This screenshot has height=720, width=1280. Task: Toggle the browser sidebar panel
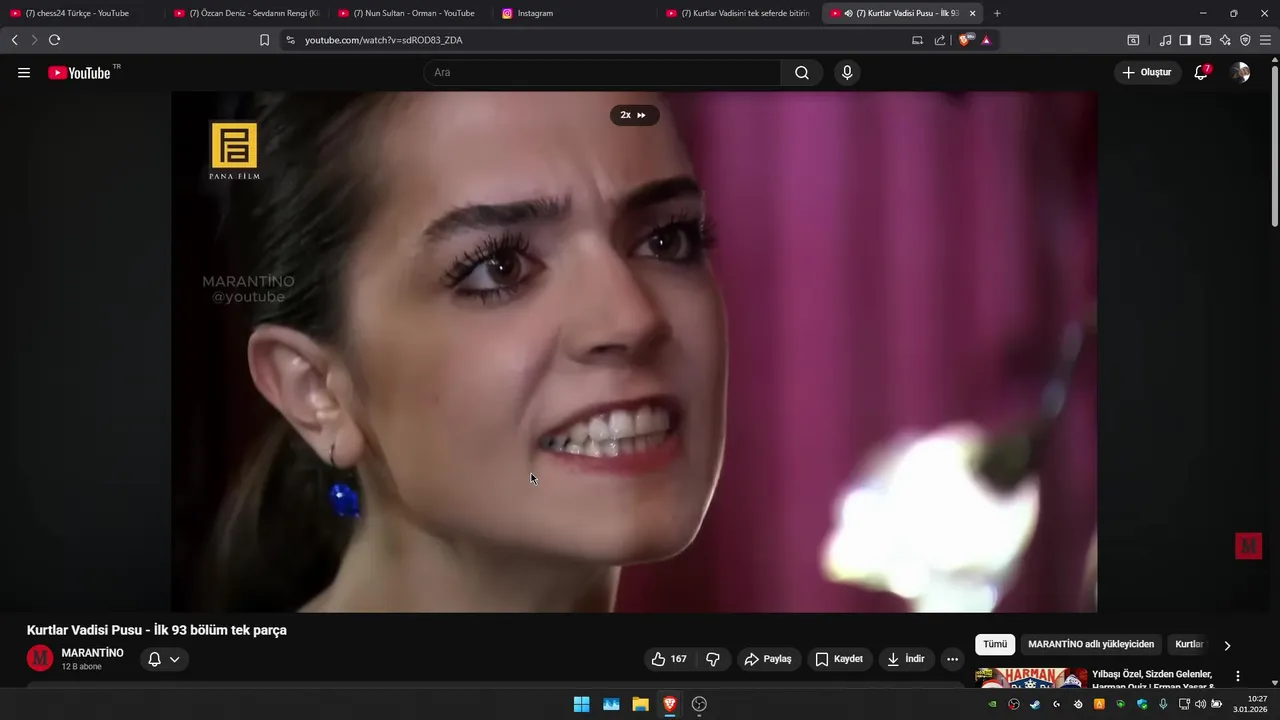pyautogui.click(x=1185, y=40)
